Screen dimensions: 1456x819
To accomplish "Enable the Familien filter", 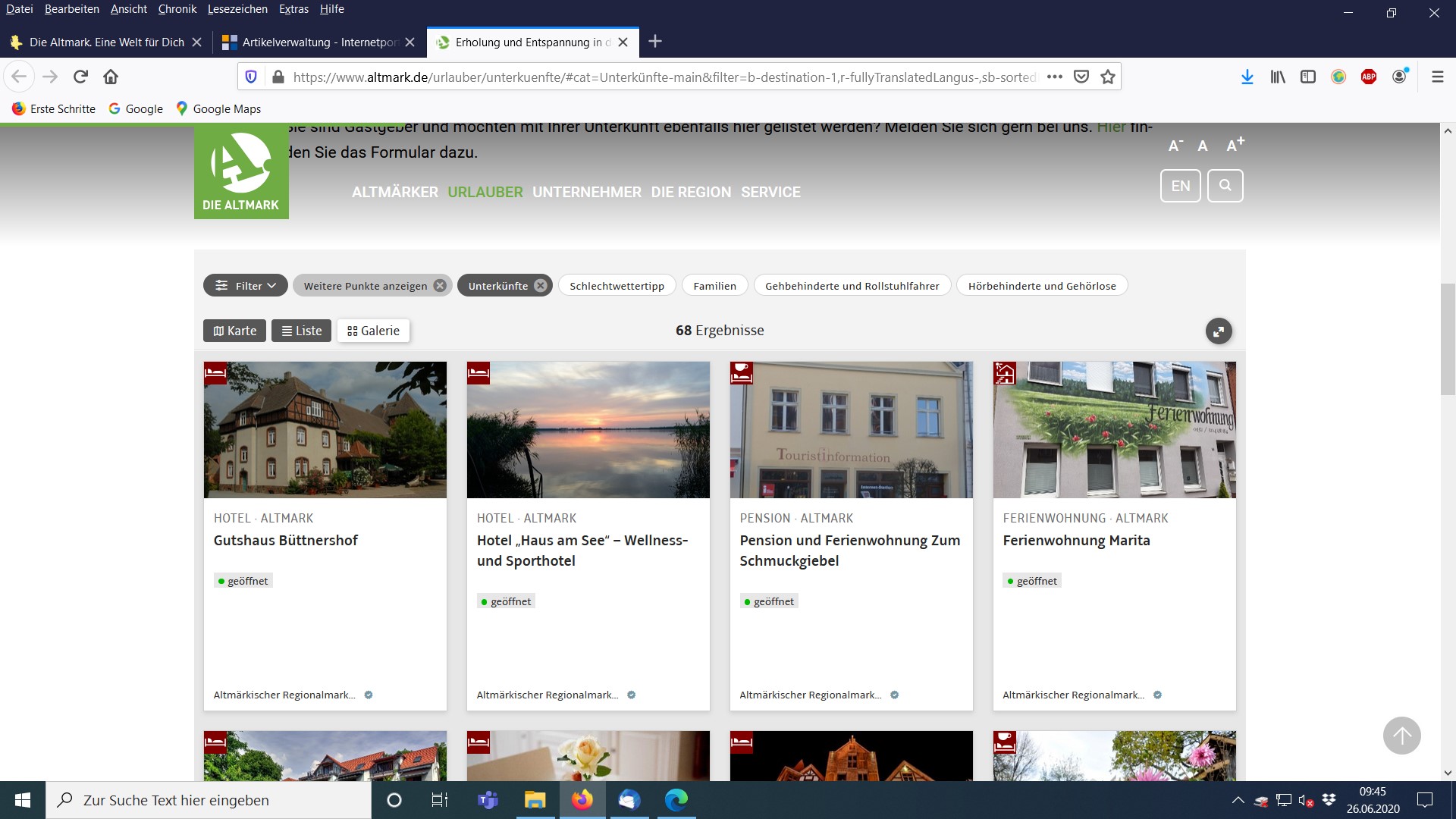I will coord(714,286).
